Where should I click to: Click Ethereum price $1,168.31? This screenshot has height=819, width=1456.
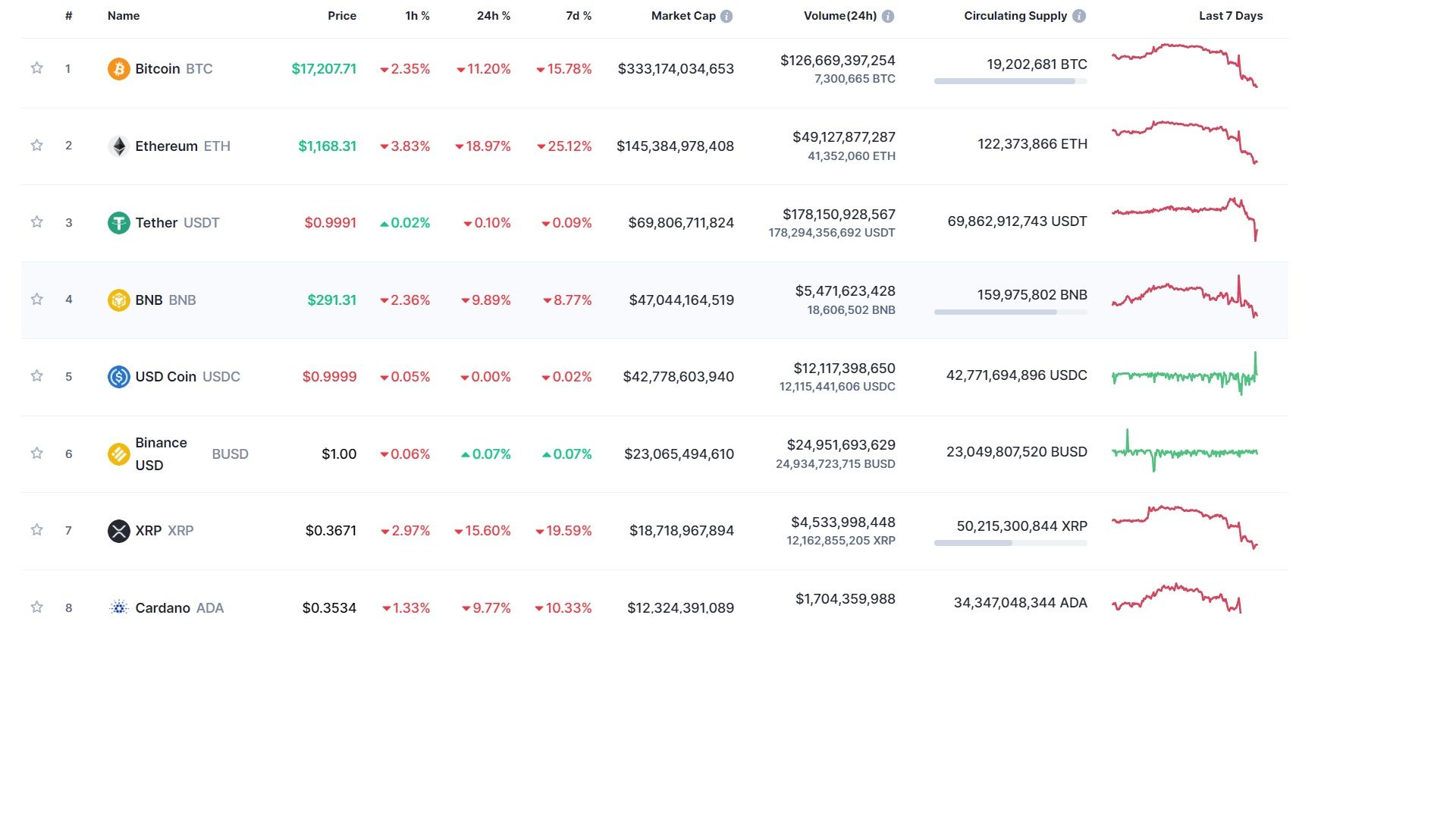(327, 146)
